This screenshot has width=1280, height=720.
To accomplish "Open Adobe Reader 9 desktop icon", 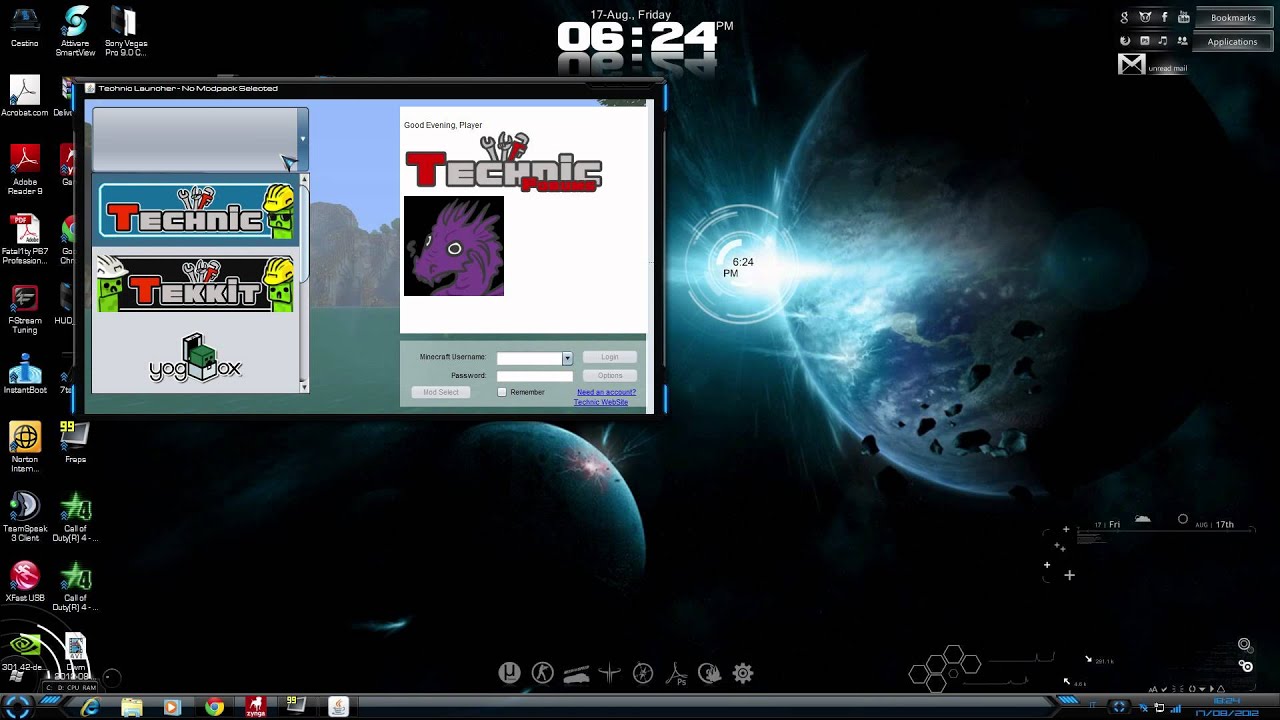I will pyautogui.click(x=24, y=170).
